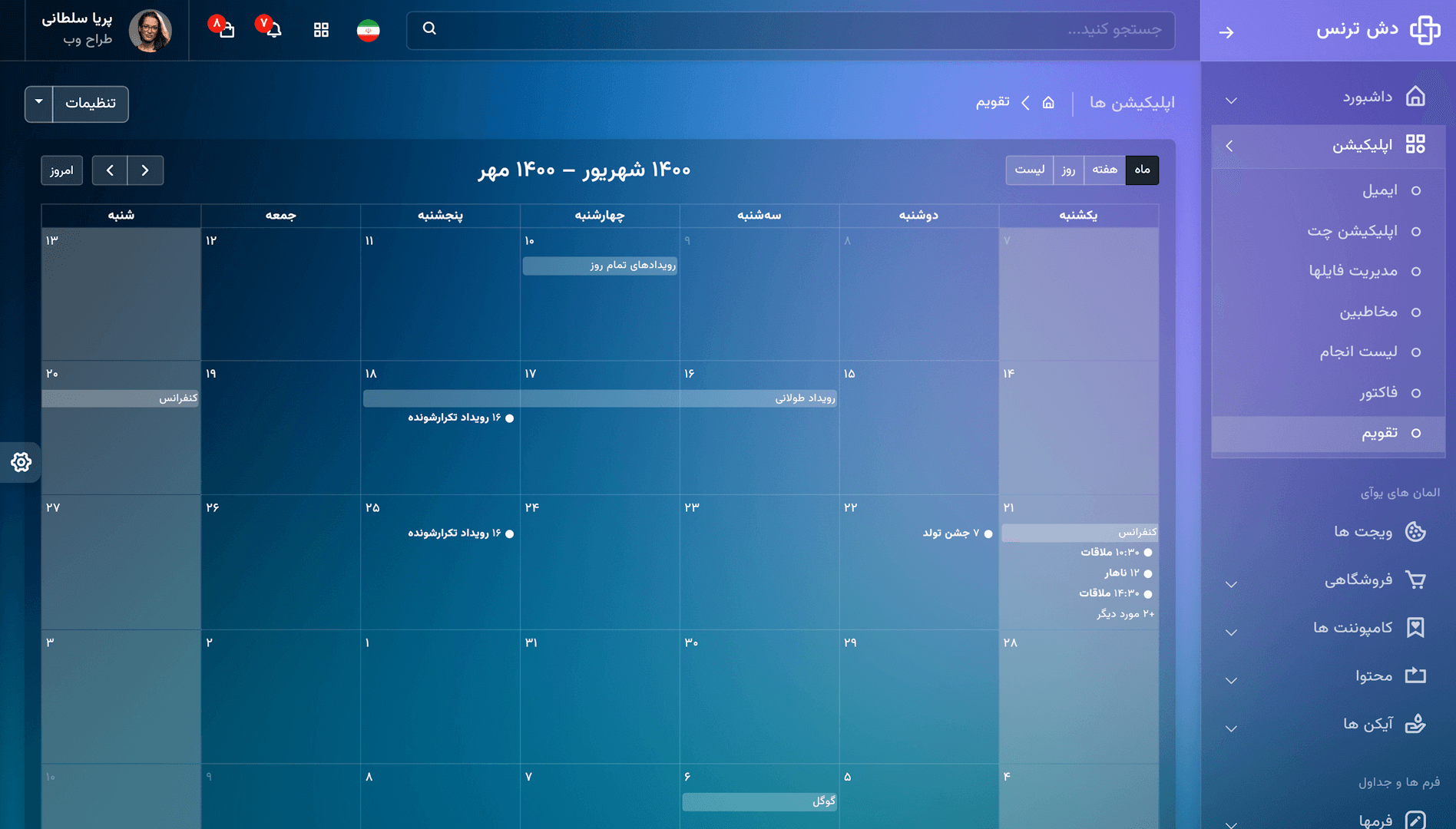Screen dimensions: 1456x829
Task: Expand the Shop menu chevron
Action: [1231, 584]
